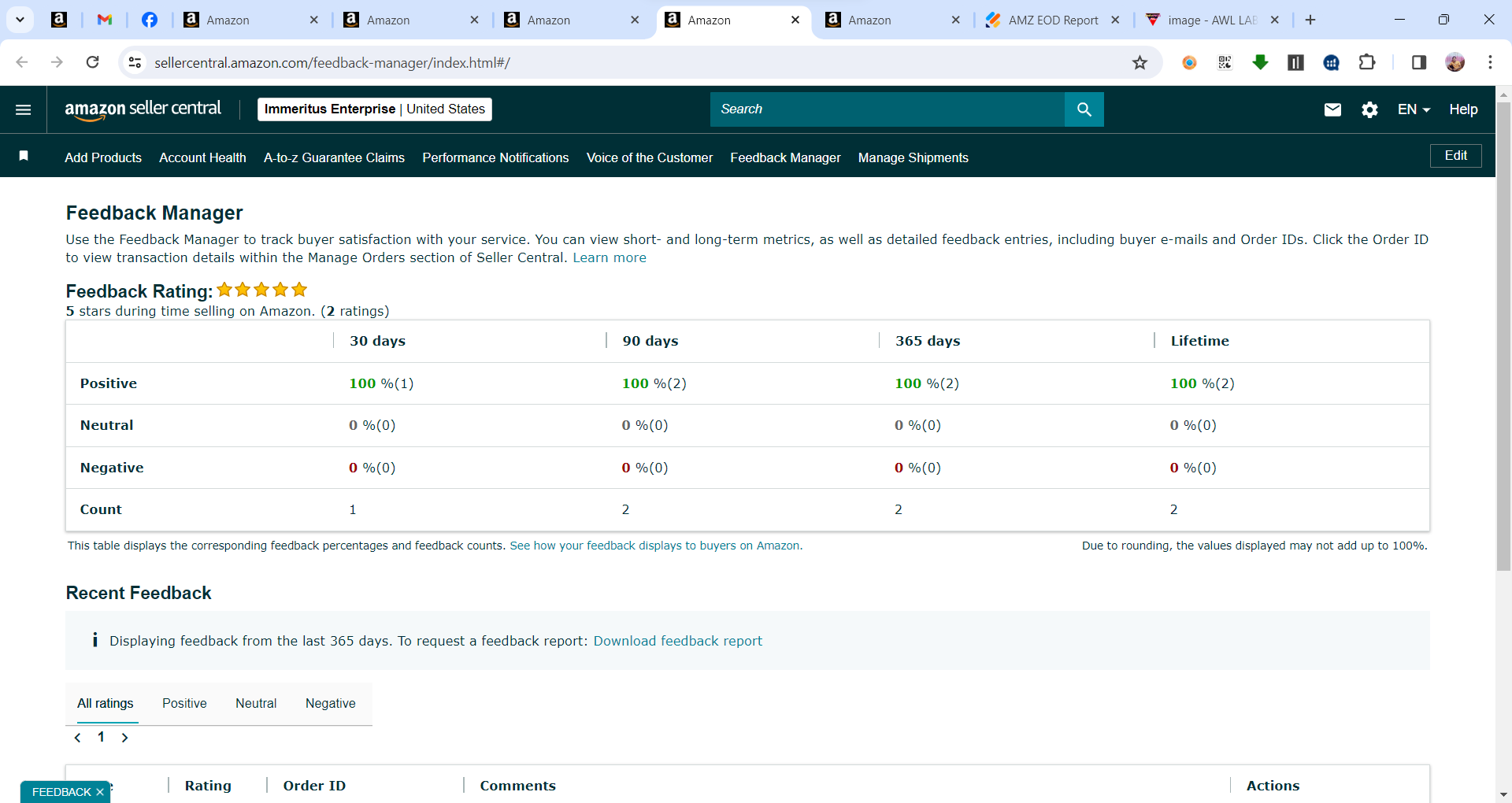Open the Seller Central hamburger menu
The height and width of the screenshot is (803, 1512).
(x=24, y=109)
